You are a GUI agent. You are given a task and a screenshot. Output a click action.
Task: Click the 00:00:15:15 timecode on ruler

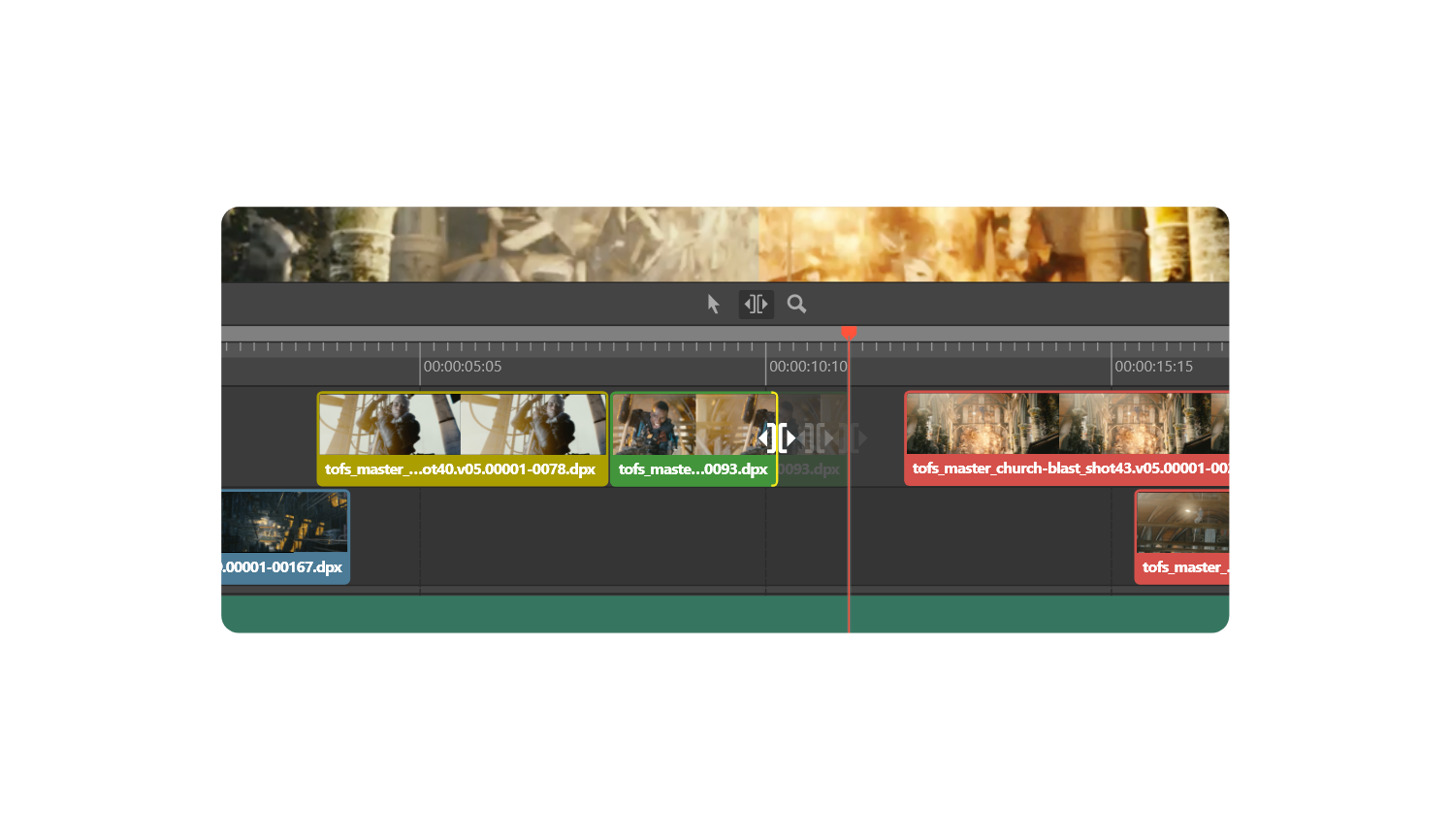(x=1153, y=367)
